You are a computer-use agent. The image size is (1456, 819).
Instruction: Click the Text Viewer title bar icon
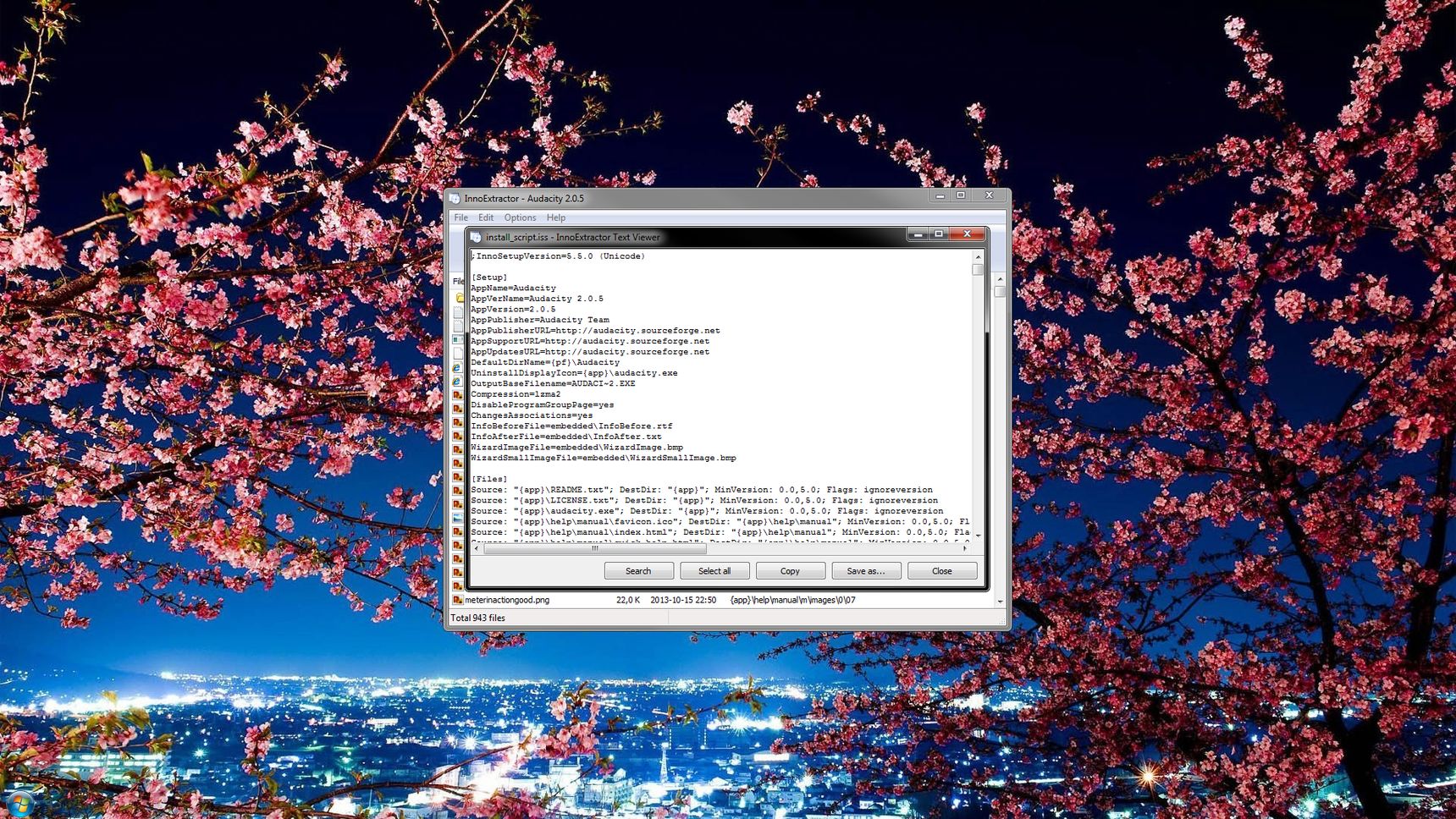coord(476,237)
